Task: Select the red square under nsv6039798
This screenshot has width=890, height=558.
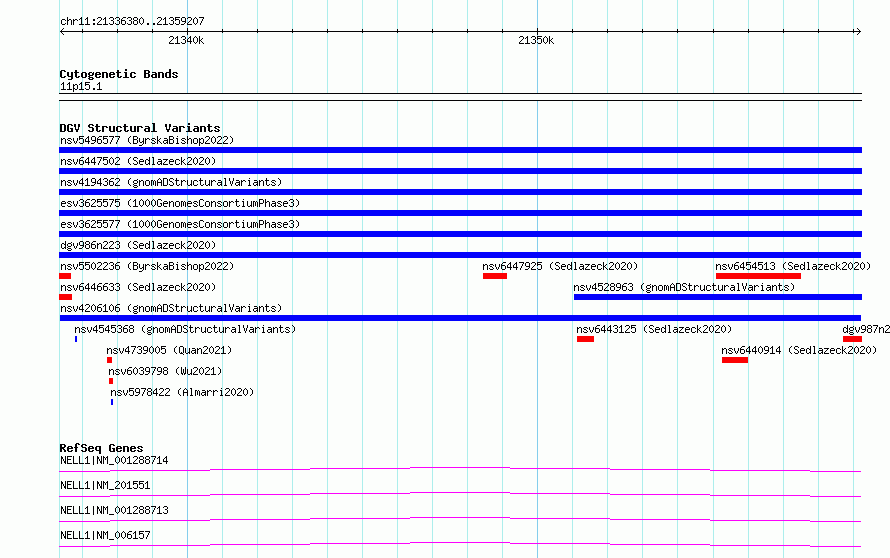Action: coord(111,381)
